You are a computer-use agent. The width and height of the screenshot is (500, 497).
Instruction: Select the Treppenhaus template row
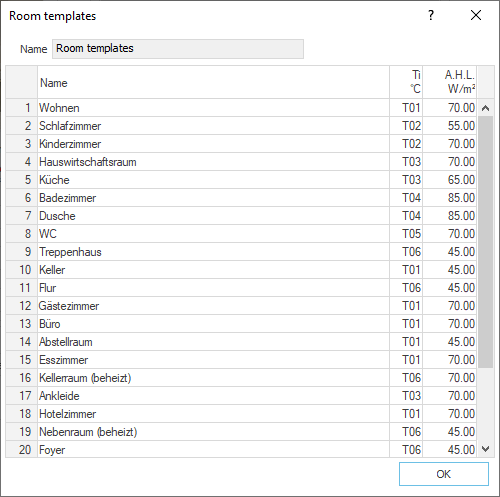(x=241, y=252)
